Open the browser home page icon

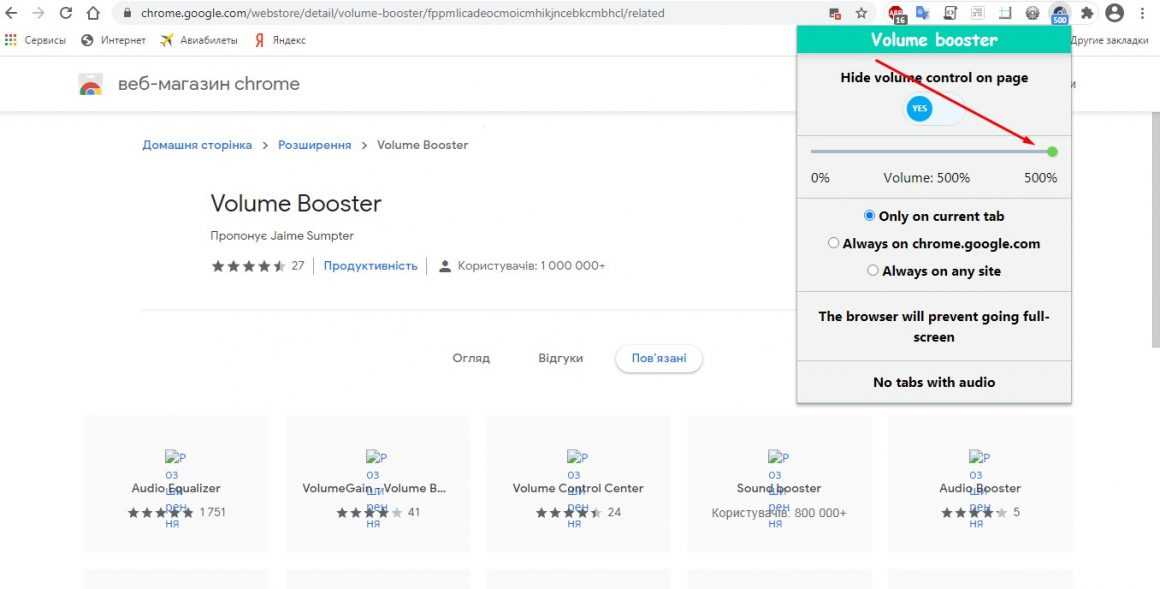(92, 13)
